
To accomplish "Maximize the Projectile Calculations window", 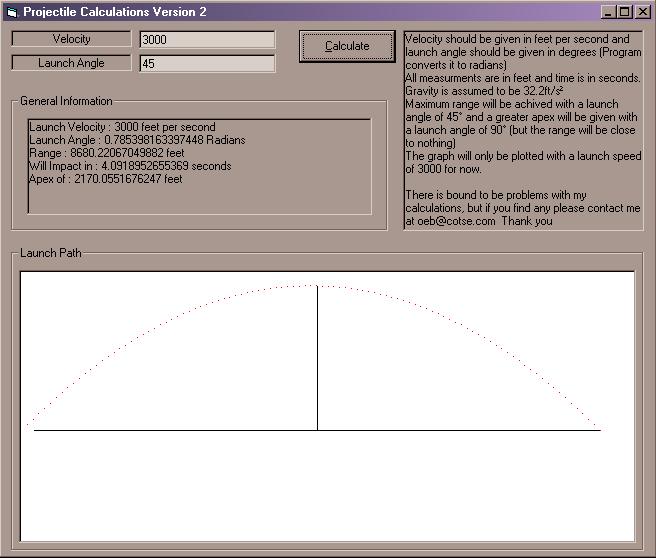I will (624, 12).
